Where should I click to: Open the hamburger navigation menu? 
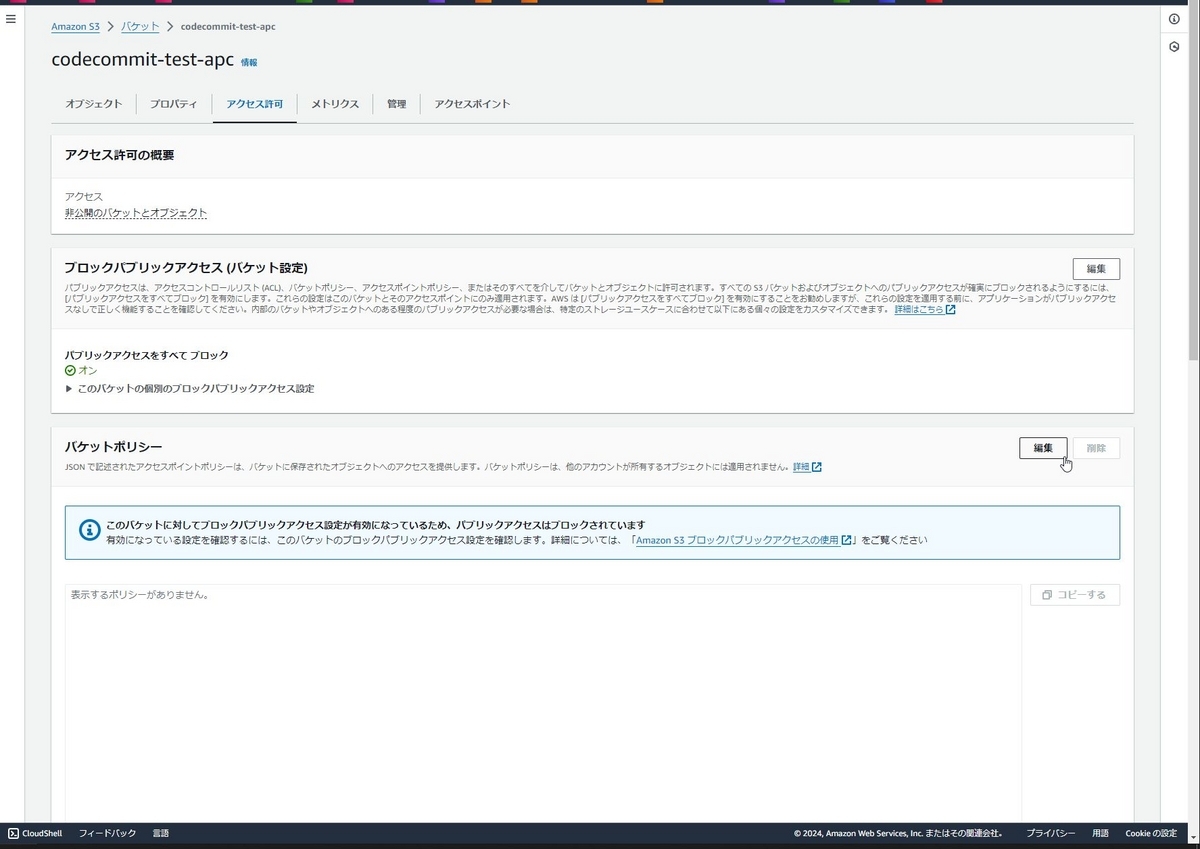point(11,18)
